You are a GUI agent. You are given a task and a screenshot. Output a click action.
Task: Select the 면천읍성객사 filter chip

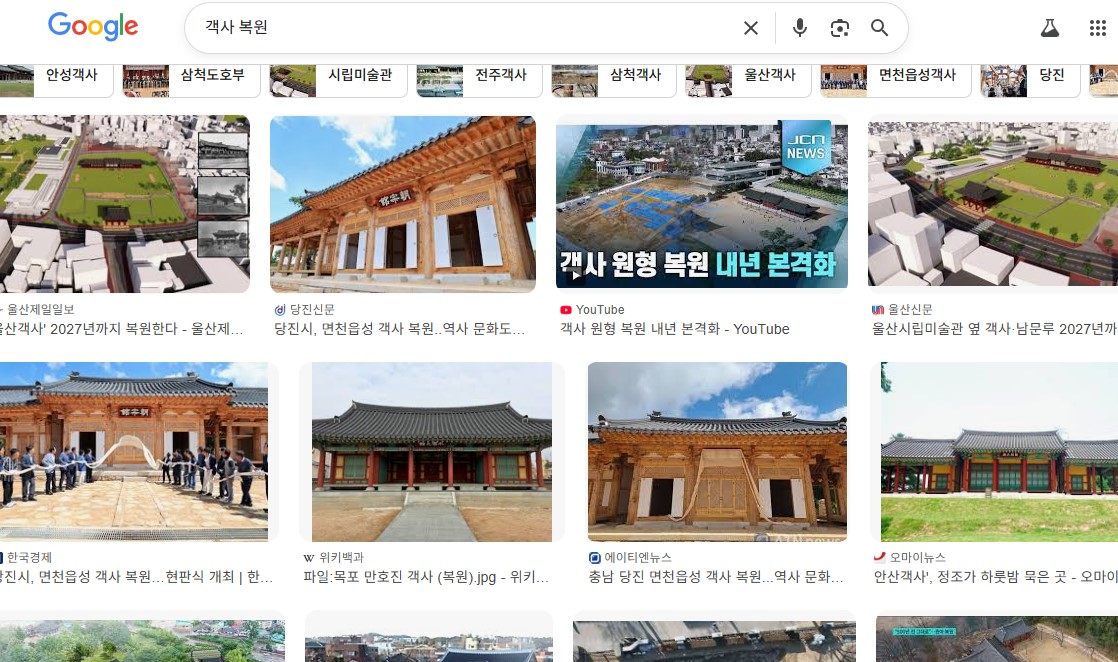(896, 80)
